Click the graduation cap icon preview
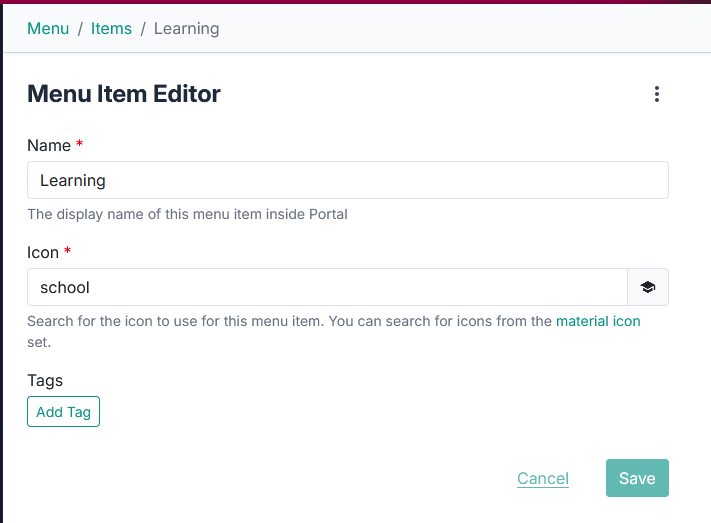Viewport: 711px width, 523px height. [648, 287]
